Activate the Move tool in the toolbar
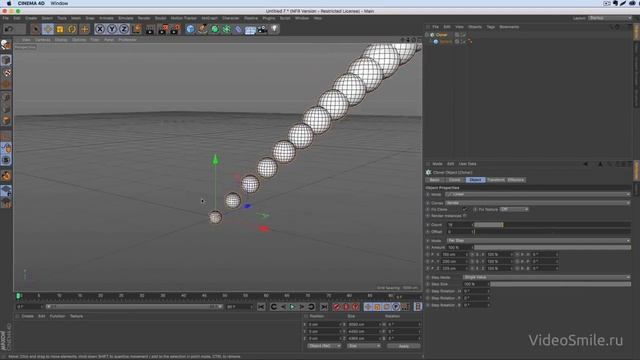Viewport: 640px width, 360px height. 48,29
